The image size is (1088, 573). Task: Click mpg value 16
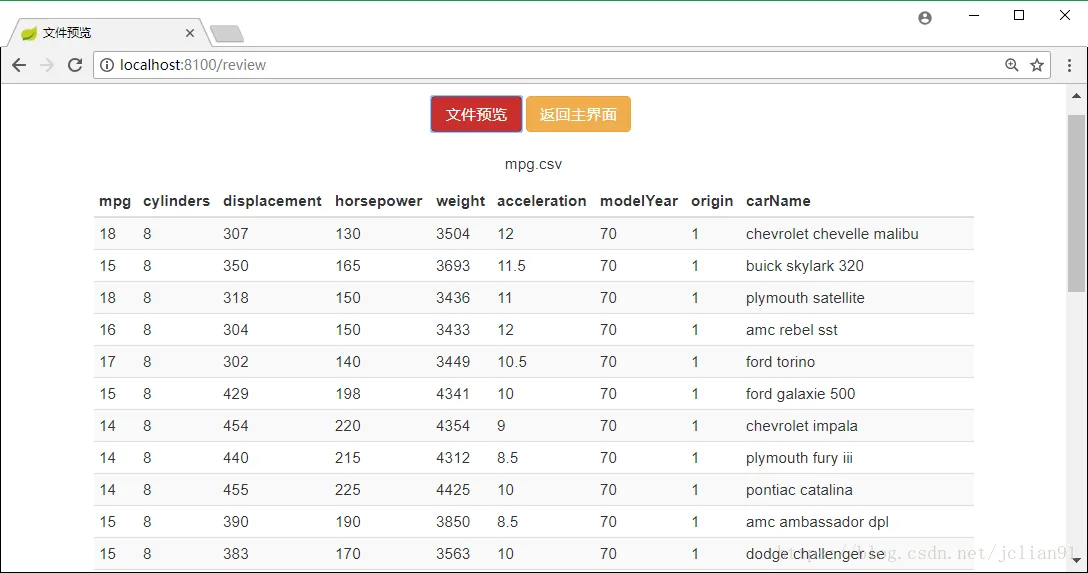click(x=108, y=330)
